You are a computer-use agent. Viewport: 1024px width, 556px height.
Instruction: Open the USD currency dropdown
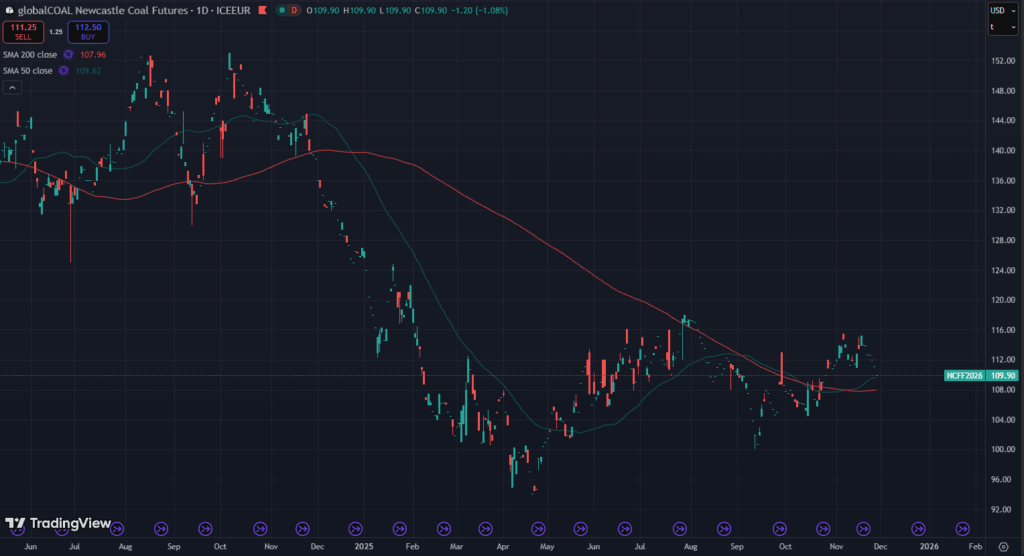click(x=999, y=10)
